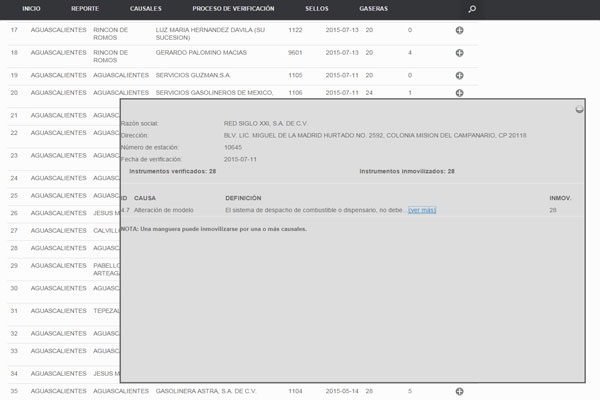Go to the REPORTE menu
Image resolution: width=600 pixels, height=400 pixels.
[85, 8]
